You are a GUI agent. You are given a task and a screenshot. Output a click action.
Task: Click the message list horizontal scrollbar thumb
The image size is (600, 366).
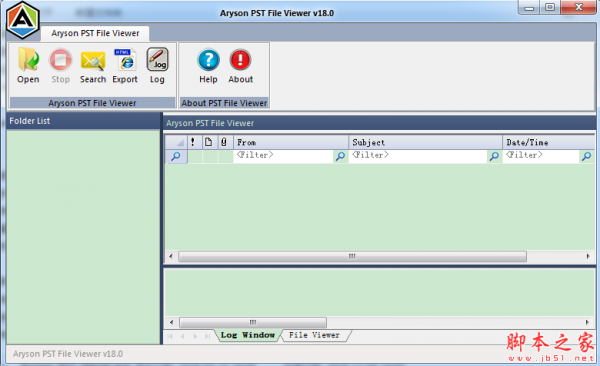[352, 256]
